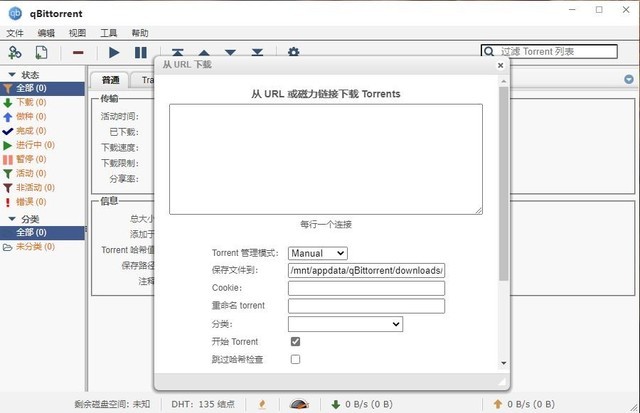
Task: Click the dialog scrollbar down arrow
Action: tap(504, 363)
